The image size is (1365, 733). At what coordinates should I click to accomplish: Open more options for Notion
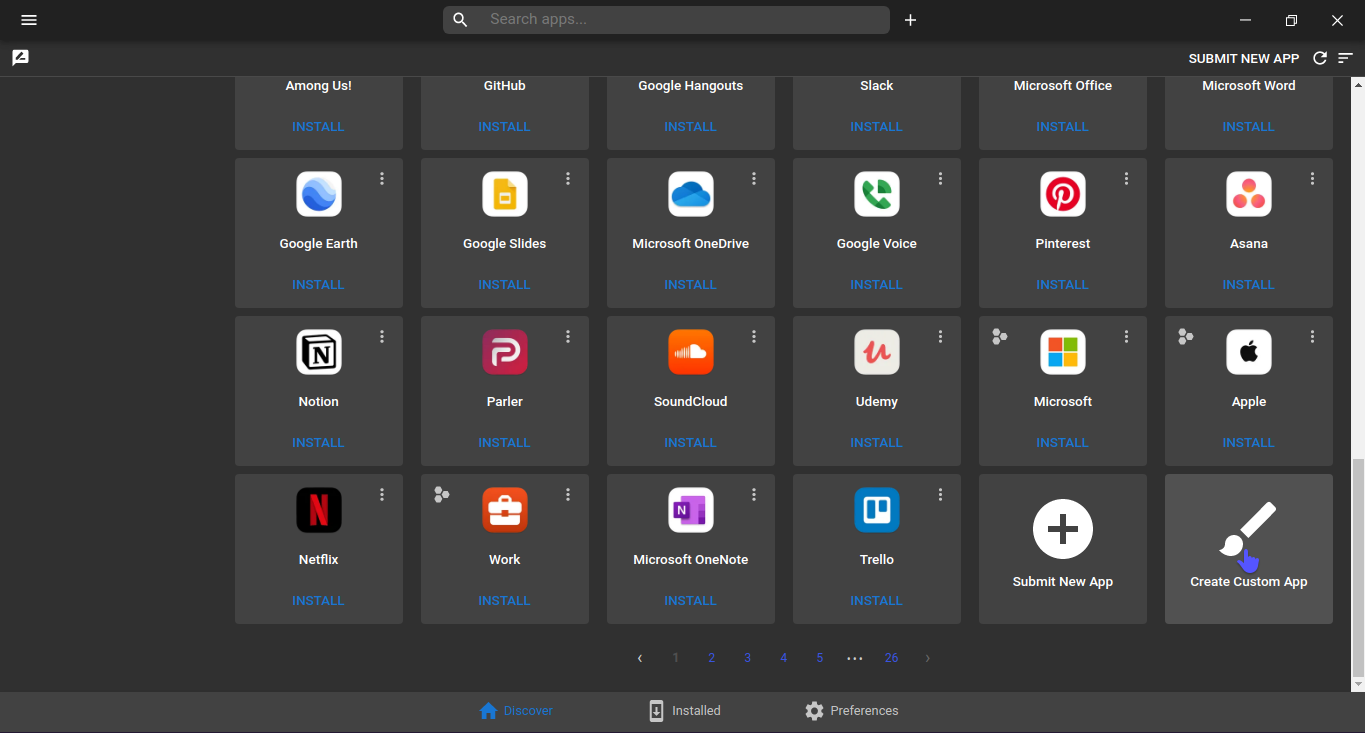click(382, 337)
